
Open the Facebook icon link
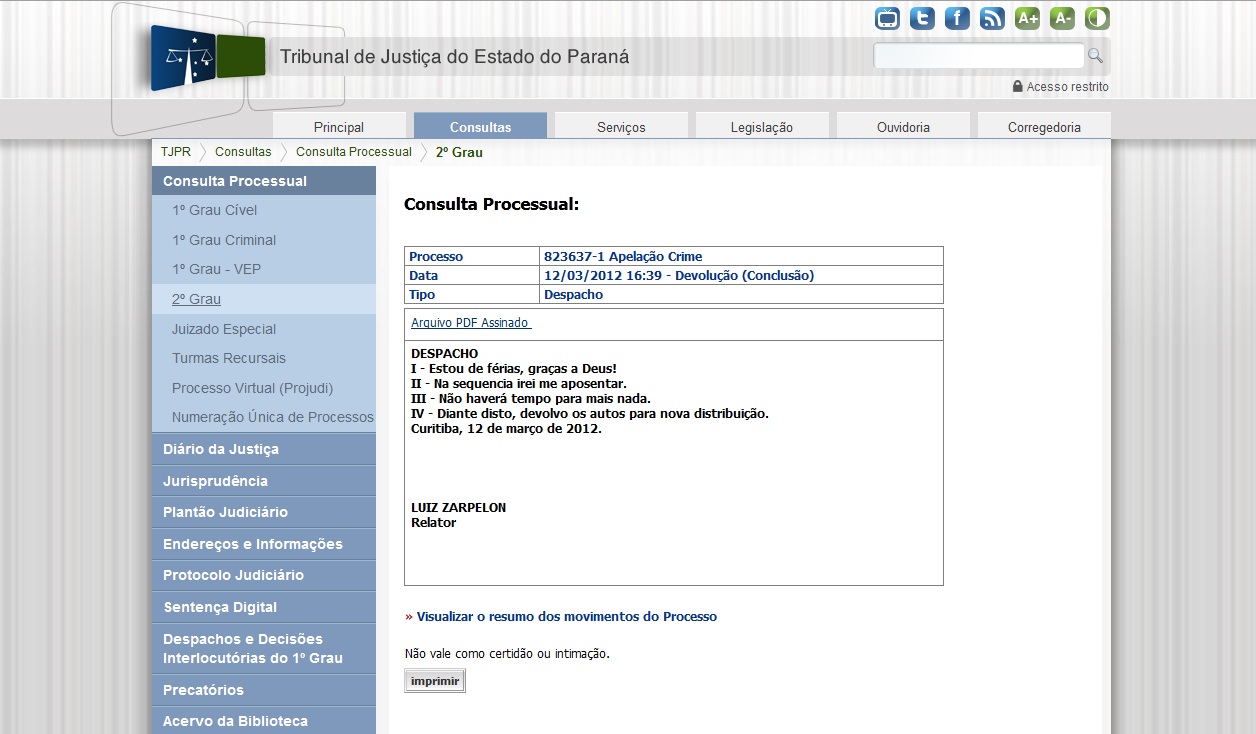click(957, 18)
